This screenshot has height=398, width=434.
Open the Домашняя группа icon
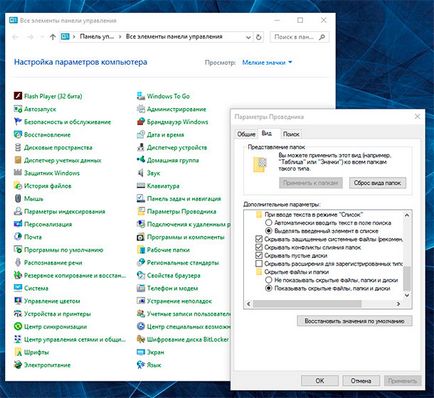click(x=141, y=160)
